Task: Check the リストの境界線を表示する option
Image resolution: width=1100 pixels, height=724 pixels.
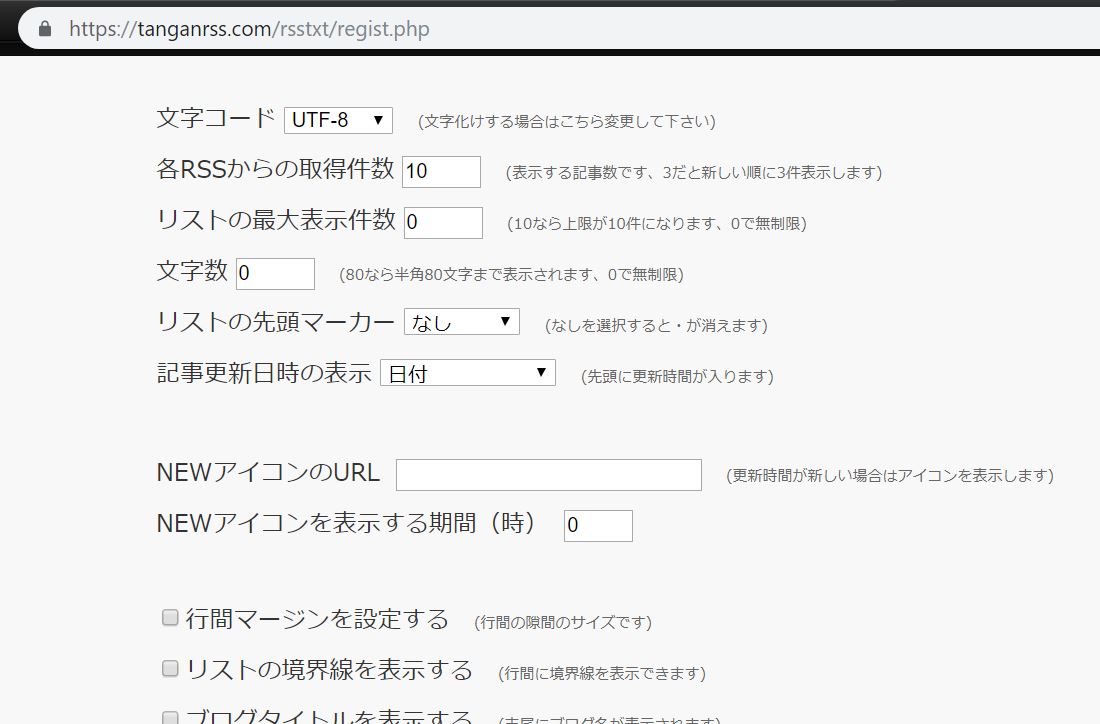Action: click(x=169, y=668)
